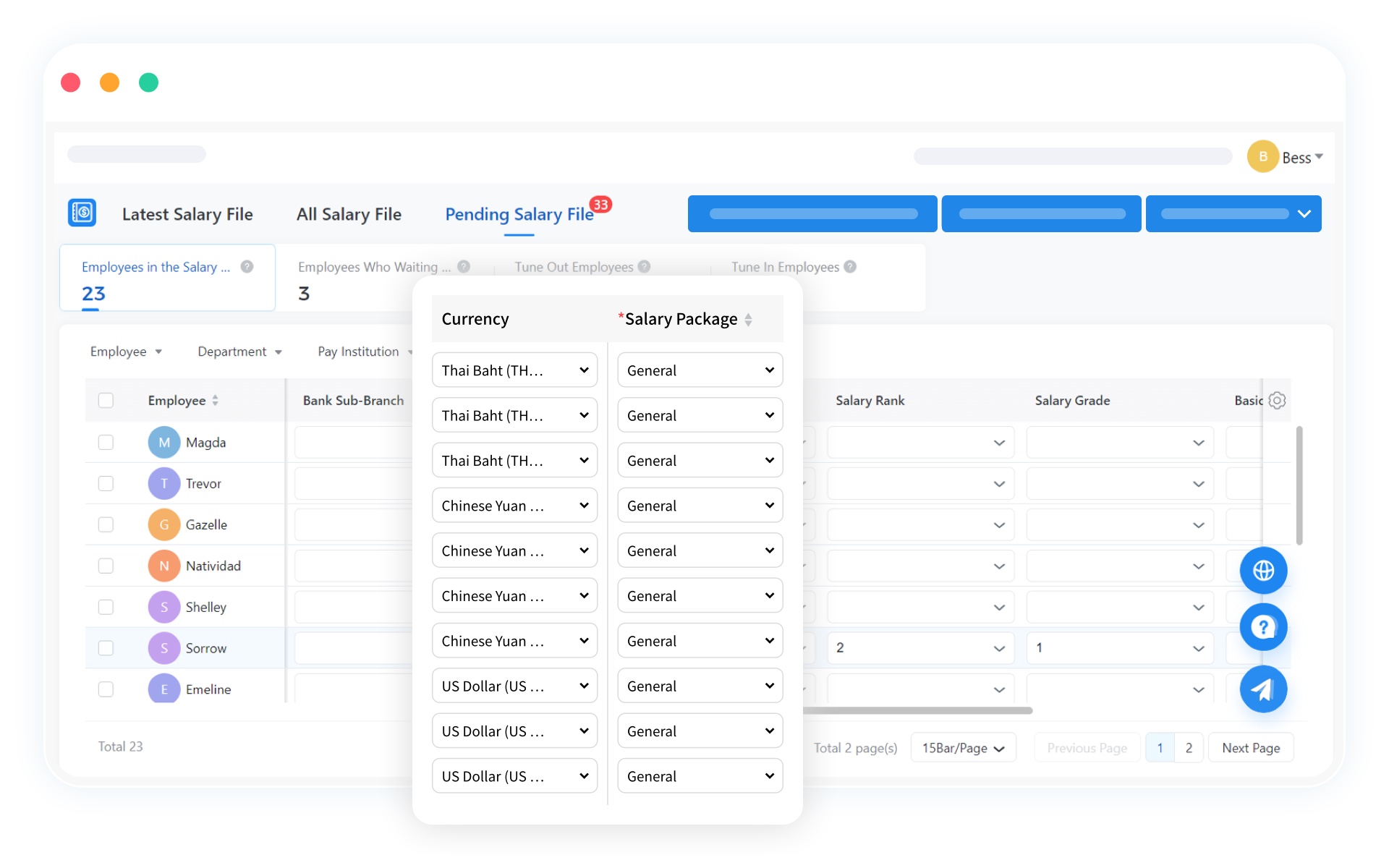
Task: Open the blue globe language button
Action: (1263, 571)
